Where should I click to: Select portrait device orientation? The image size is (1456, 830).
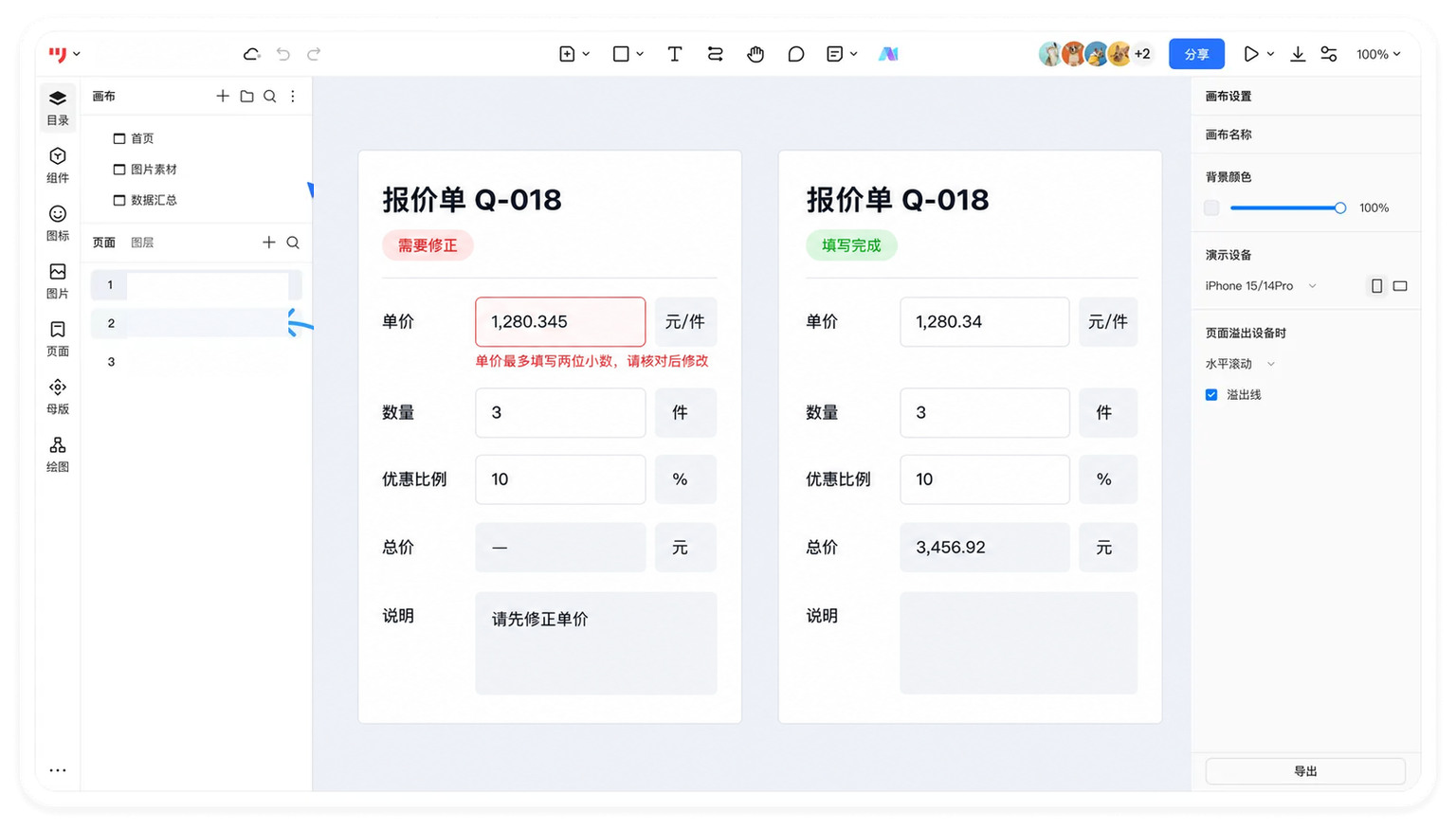point(1377,285)
